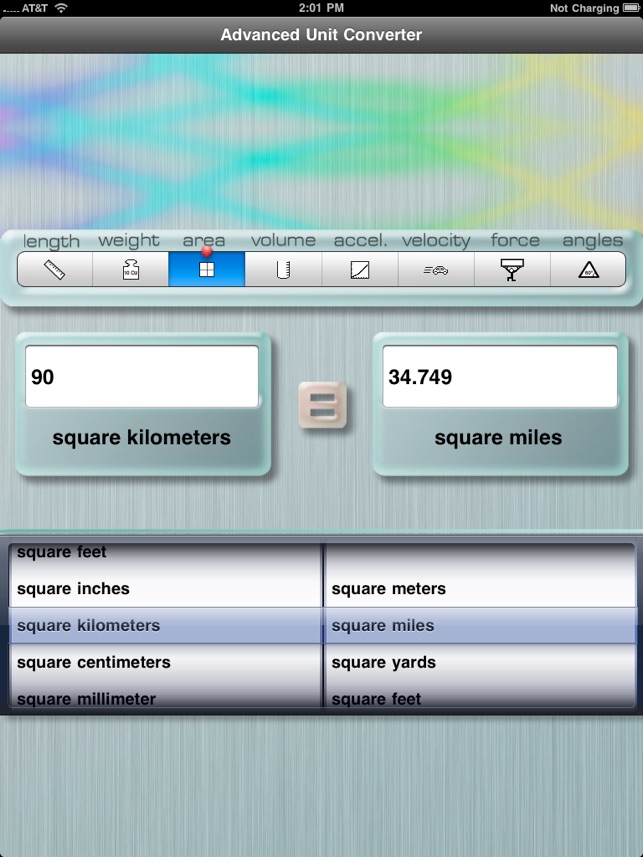The image size is (643, 857).
Task: Select the weight scale icon
Action: (131, 269)
